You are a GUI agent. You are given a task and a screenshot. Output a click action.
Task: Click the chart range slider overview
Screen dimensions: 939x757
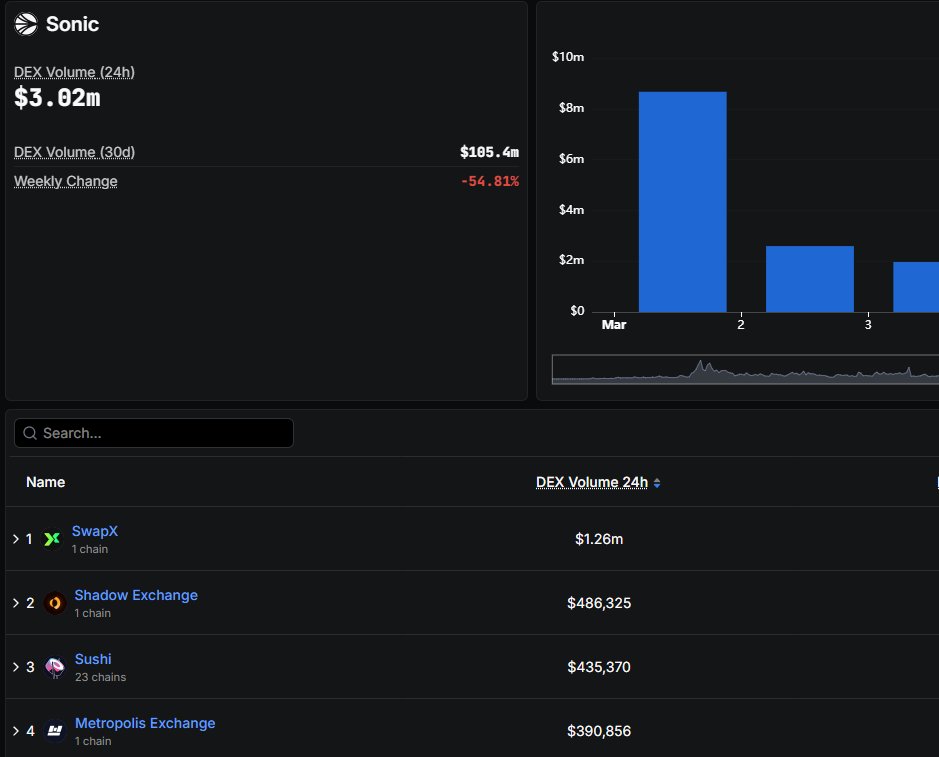click(745, 370)
